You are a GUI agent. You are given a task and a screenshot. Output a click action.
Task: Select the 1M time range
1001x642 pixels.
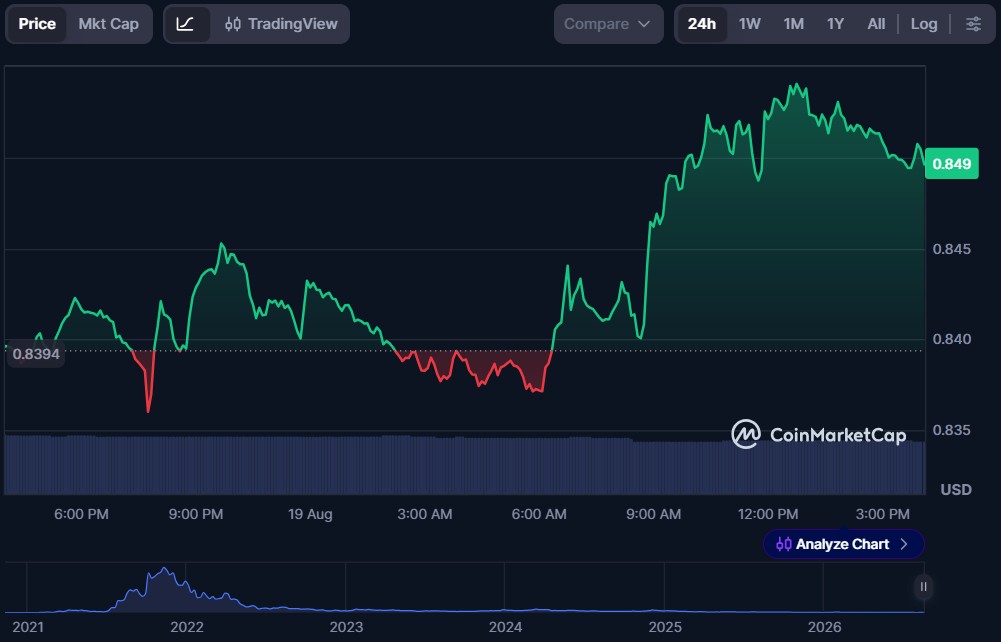(x=794, y=24)
